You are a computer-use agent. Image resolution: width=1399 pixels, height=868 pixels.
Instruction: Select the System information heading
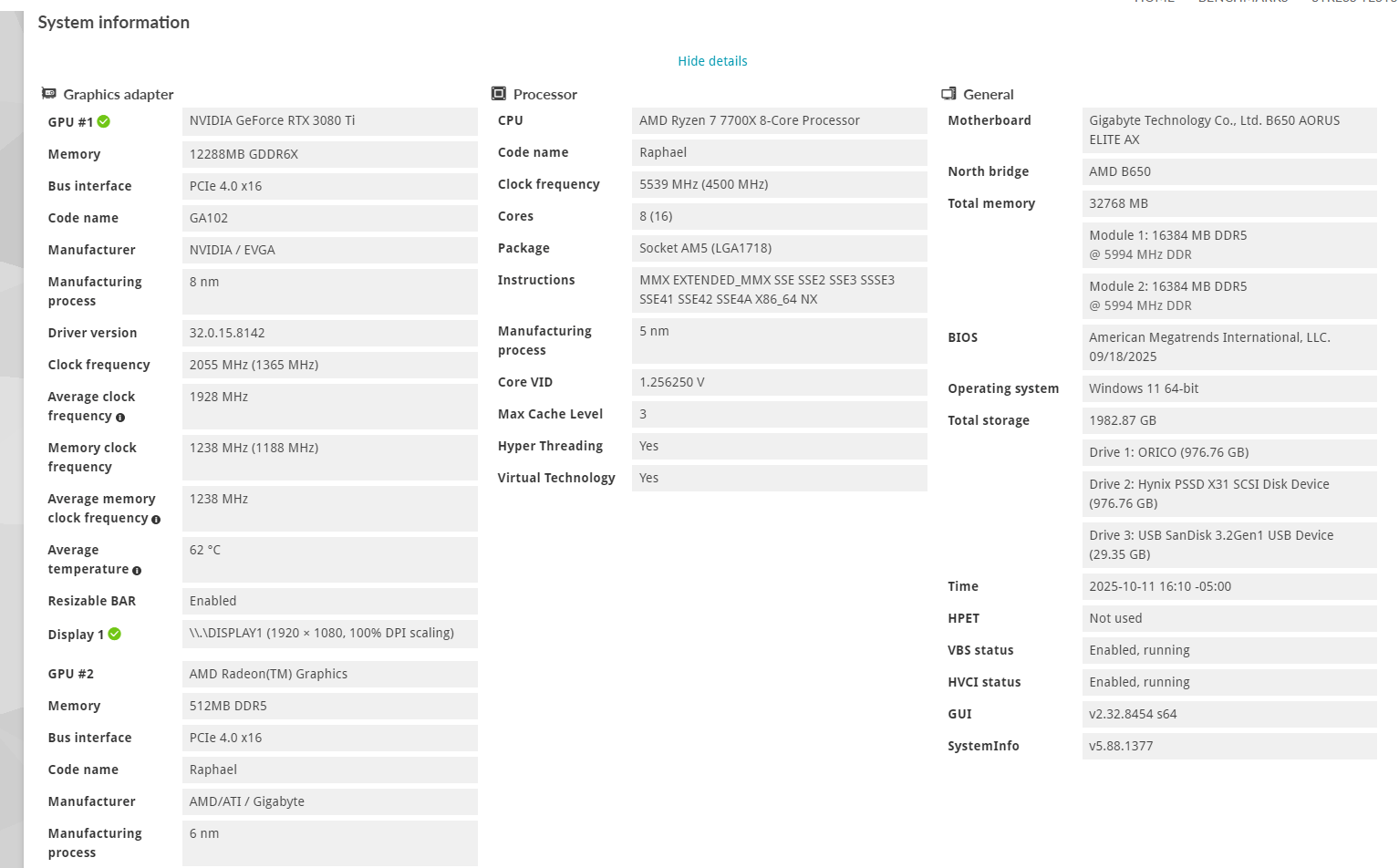114,23
